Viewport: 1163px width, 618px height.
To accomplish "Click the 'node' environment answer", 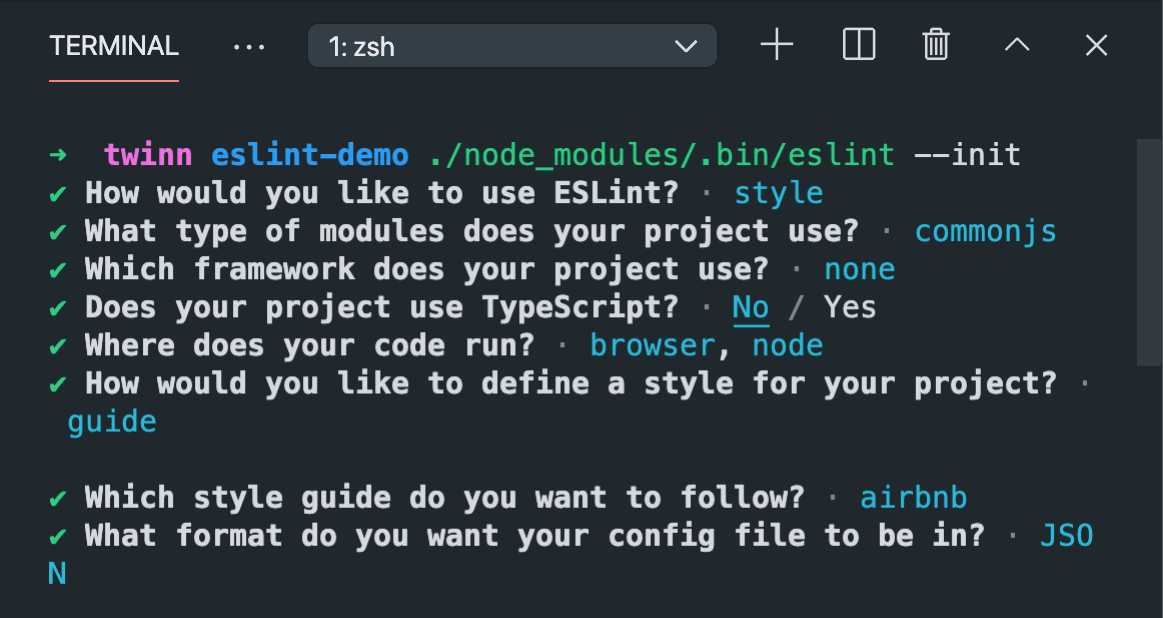I will (x=788, y=346).
